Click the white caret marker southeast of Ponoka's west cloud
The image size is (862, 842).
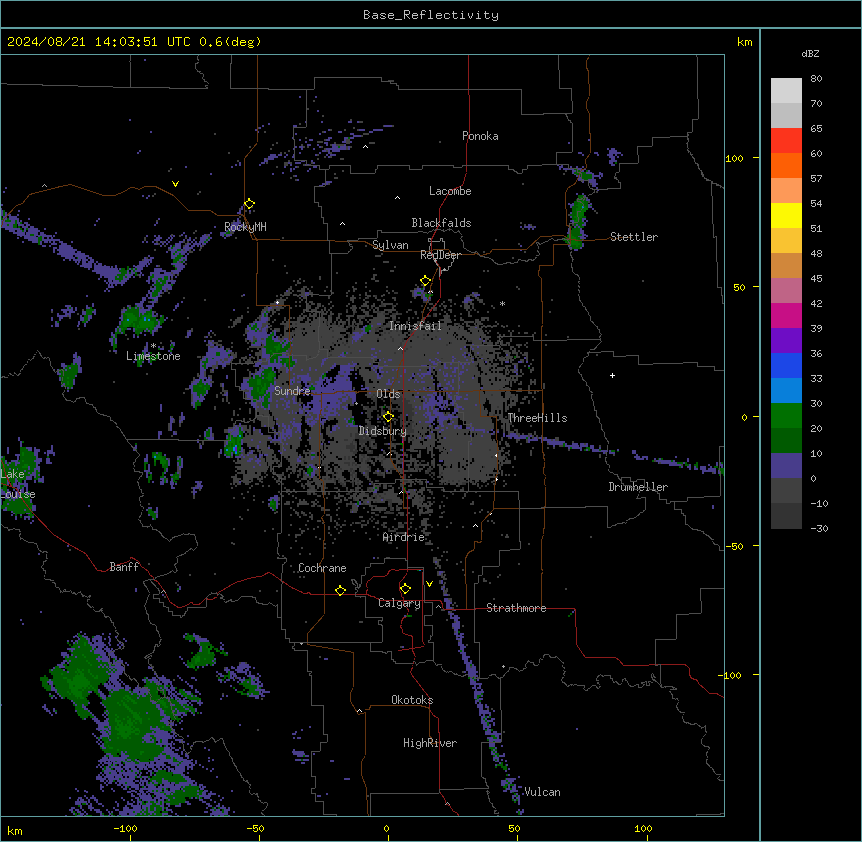(366, 147)
